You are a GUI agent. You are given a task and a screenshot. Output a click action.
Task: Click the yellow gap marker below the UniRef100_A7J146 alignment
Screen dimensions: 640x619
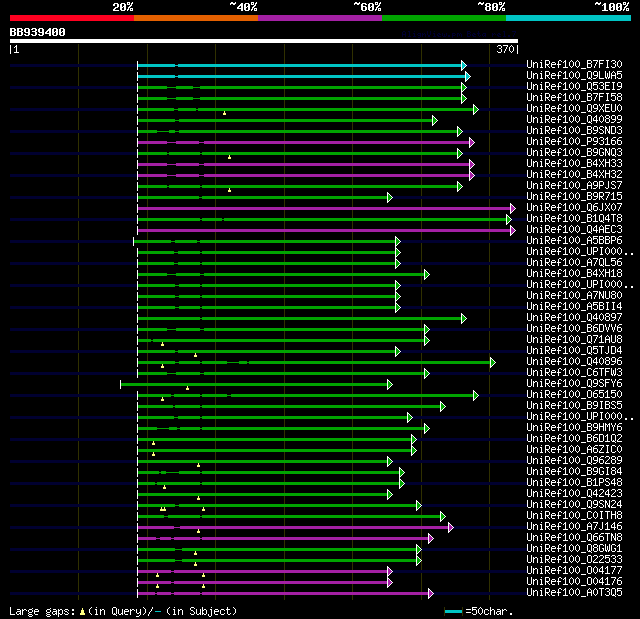point(198,531)
